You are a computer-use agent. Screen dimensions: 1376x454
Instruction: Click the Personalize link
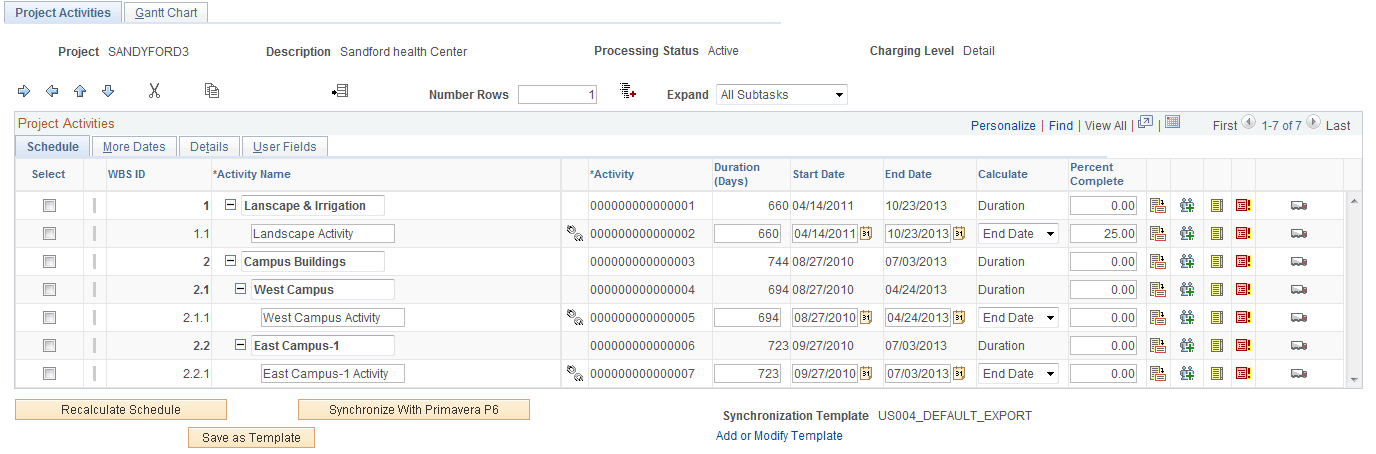(1003, 126)
